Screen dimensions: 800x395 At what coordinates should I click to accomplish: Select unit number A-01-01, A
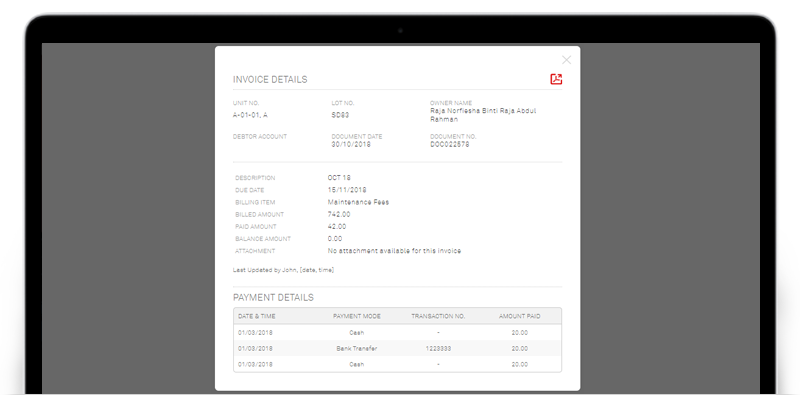250,115
